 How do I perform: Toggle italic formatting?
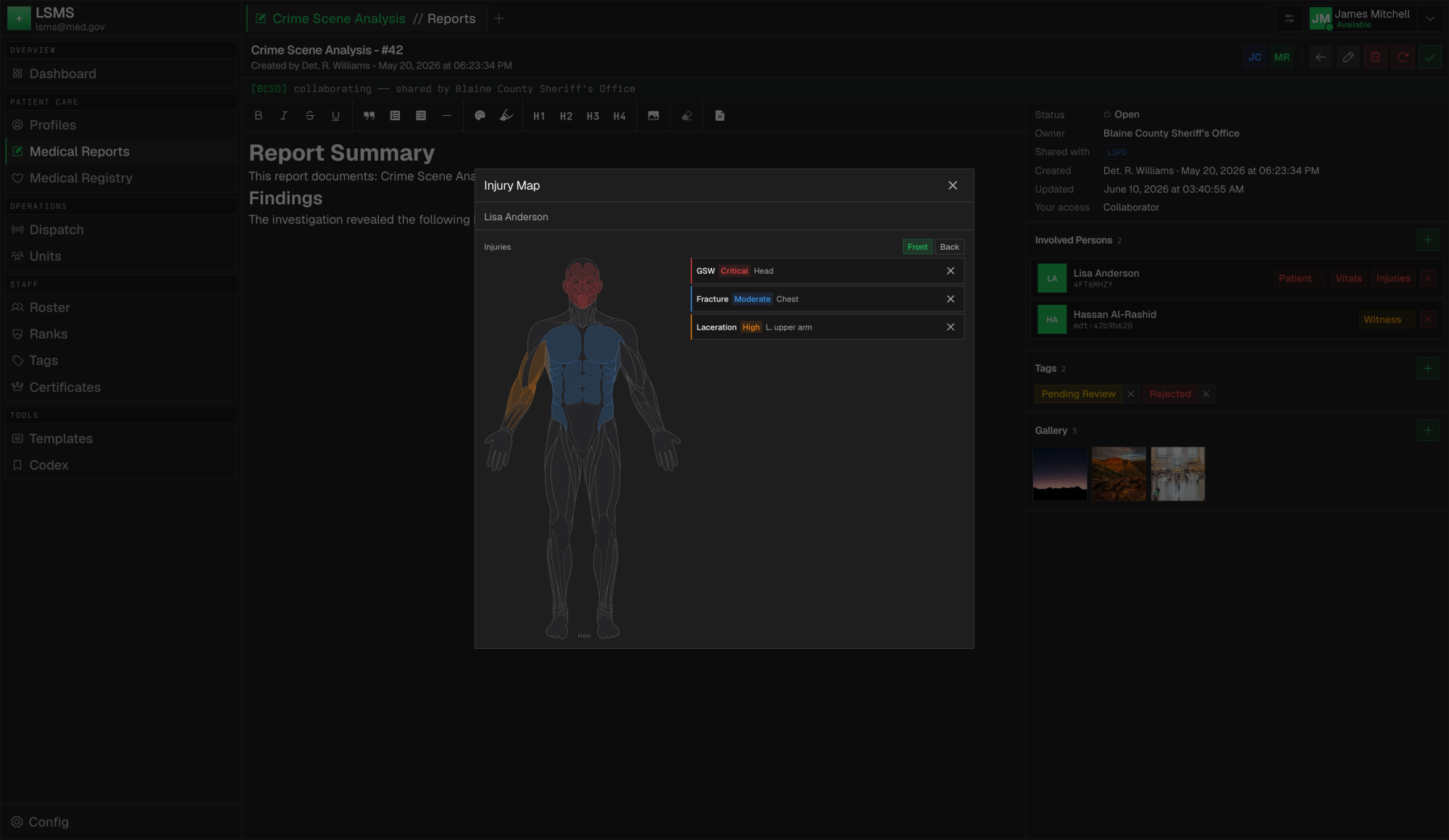pos(284,116)
